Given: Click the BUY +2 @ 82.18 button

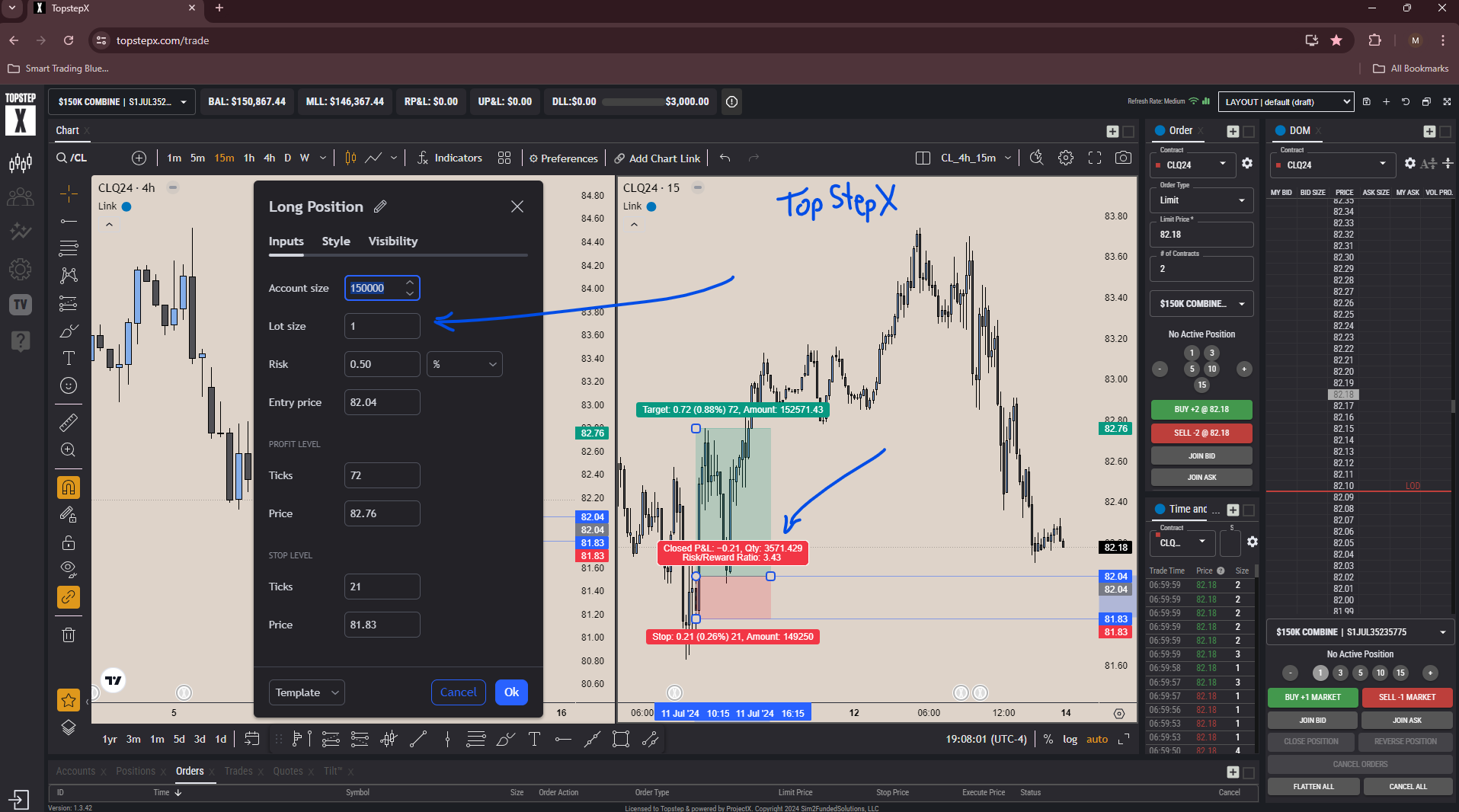Looking at the screenshot, I should [x=1201, y=410].
